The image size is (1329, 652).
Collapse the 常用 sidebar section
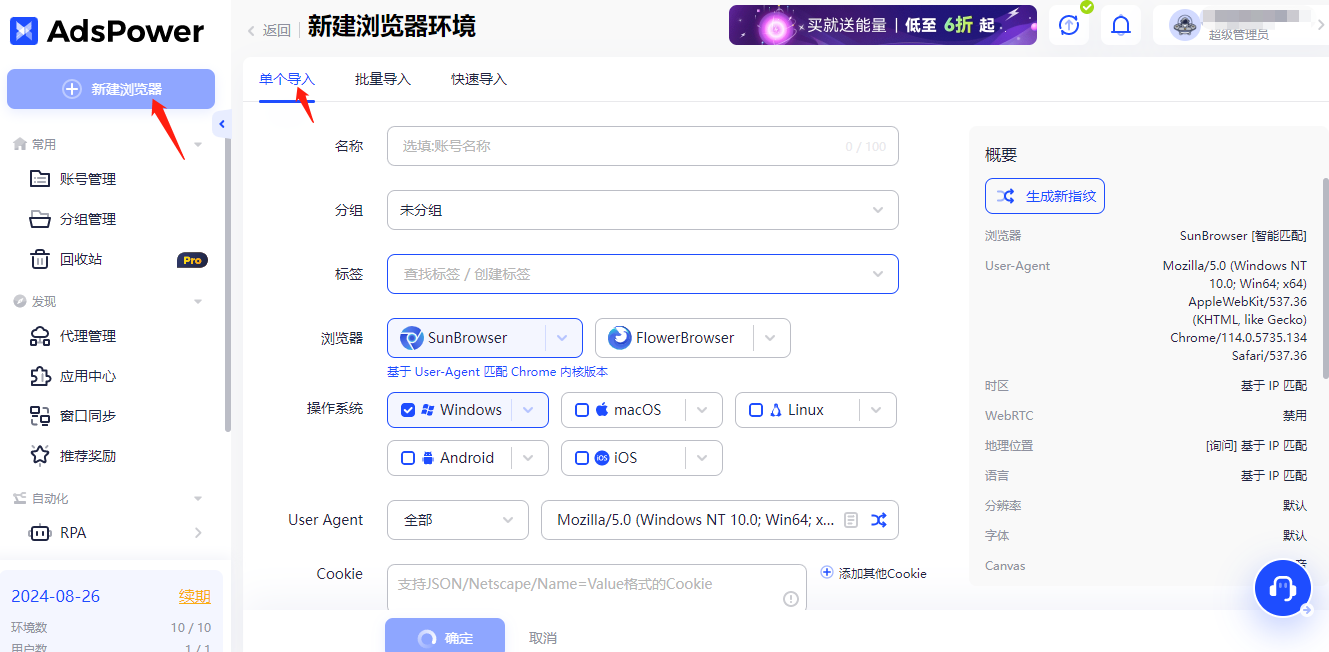point(198,145)
